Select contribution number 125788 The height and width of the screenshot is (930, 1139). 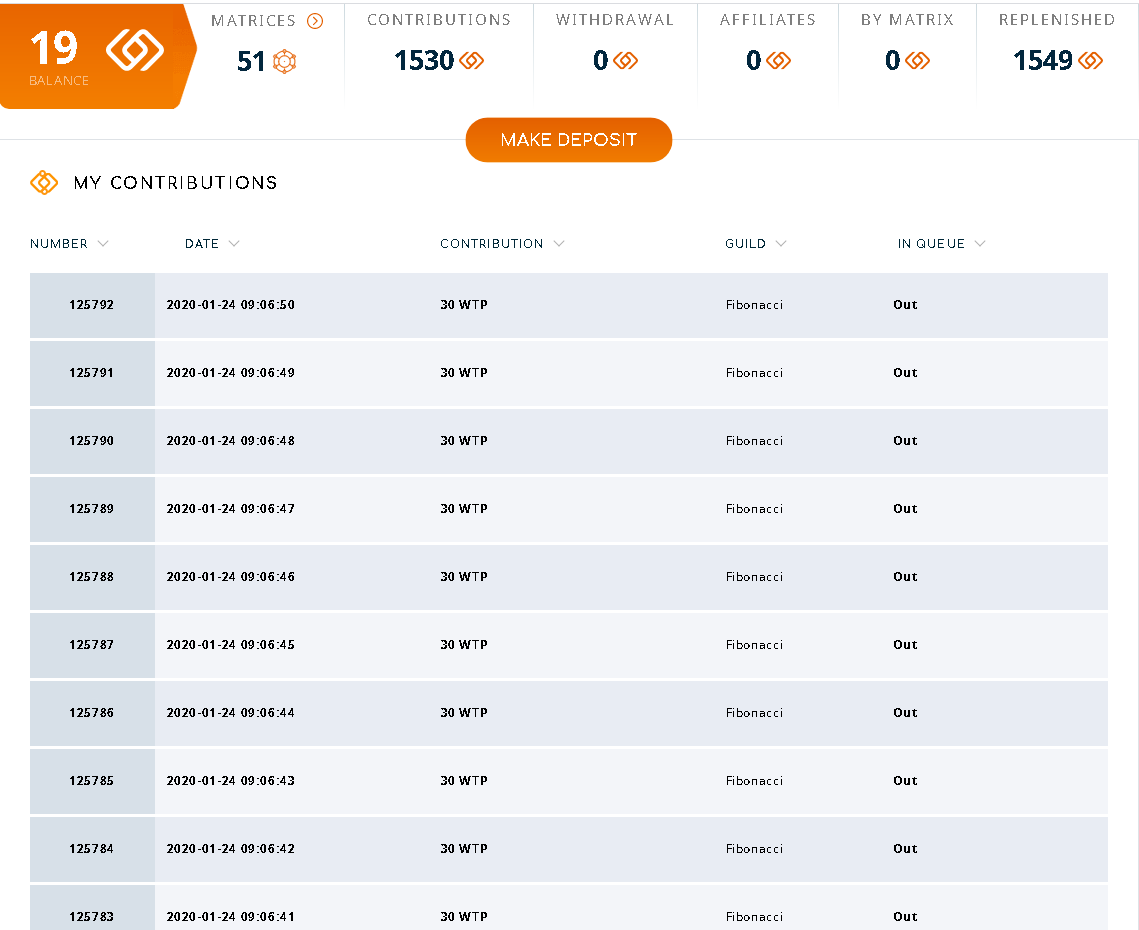(92, 577)
